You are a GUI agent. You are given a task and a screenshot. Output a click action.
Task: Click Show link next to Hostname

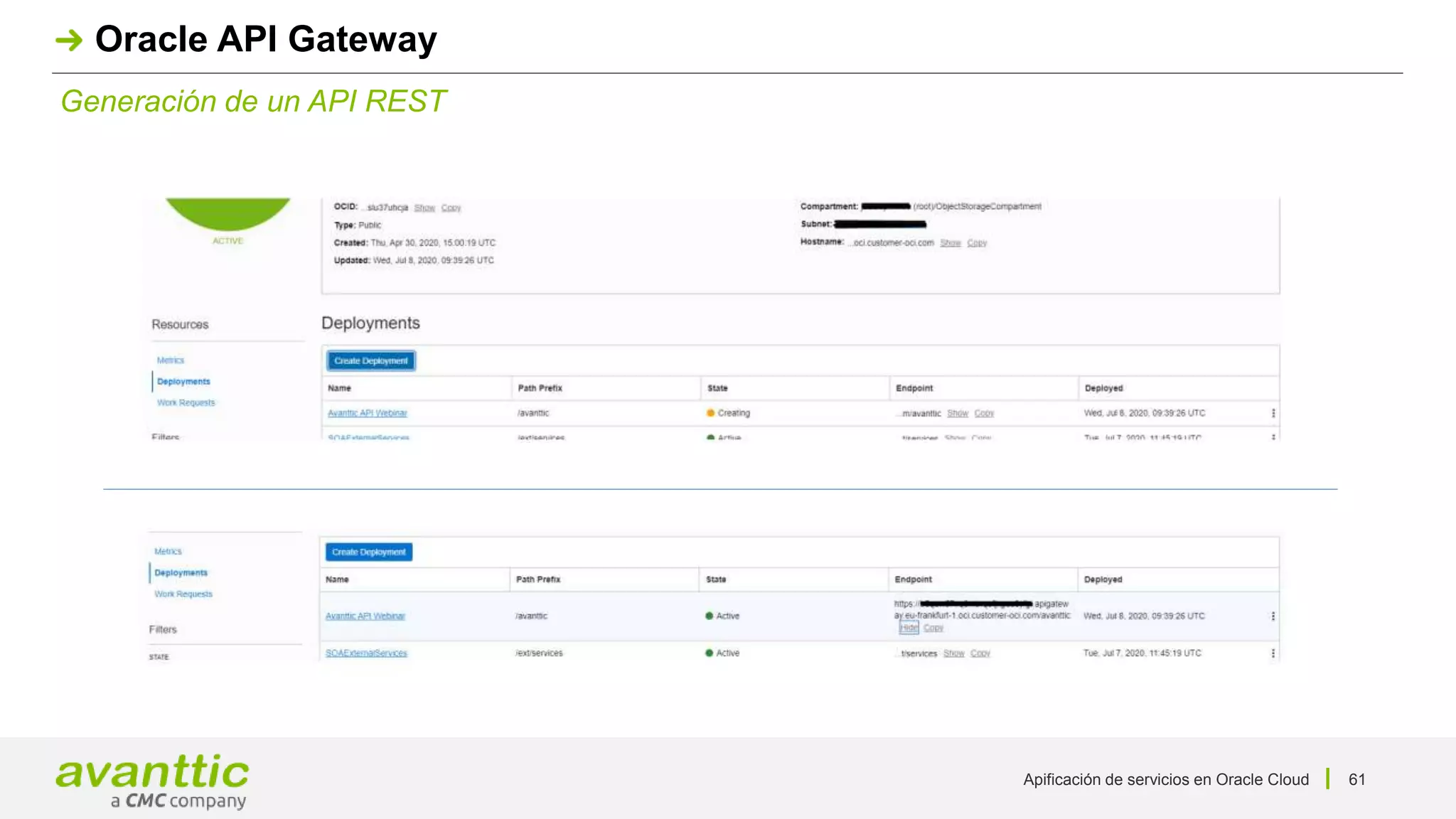point(951,243)
